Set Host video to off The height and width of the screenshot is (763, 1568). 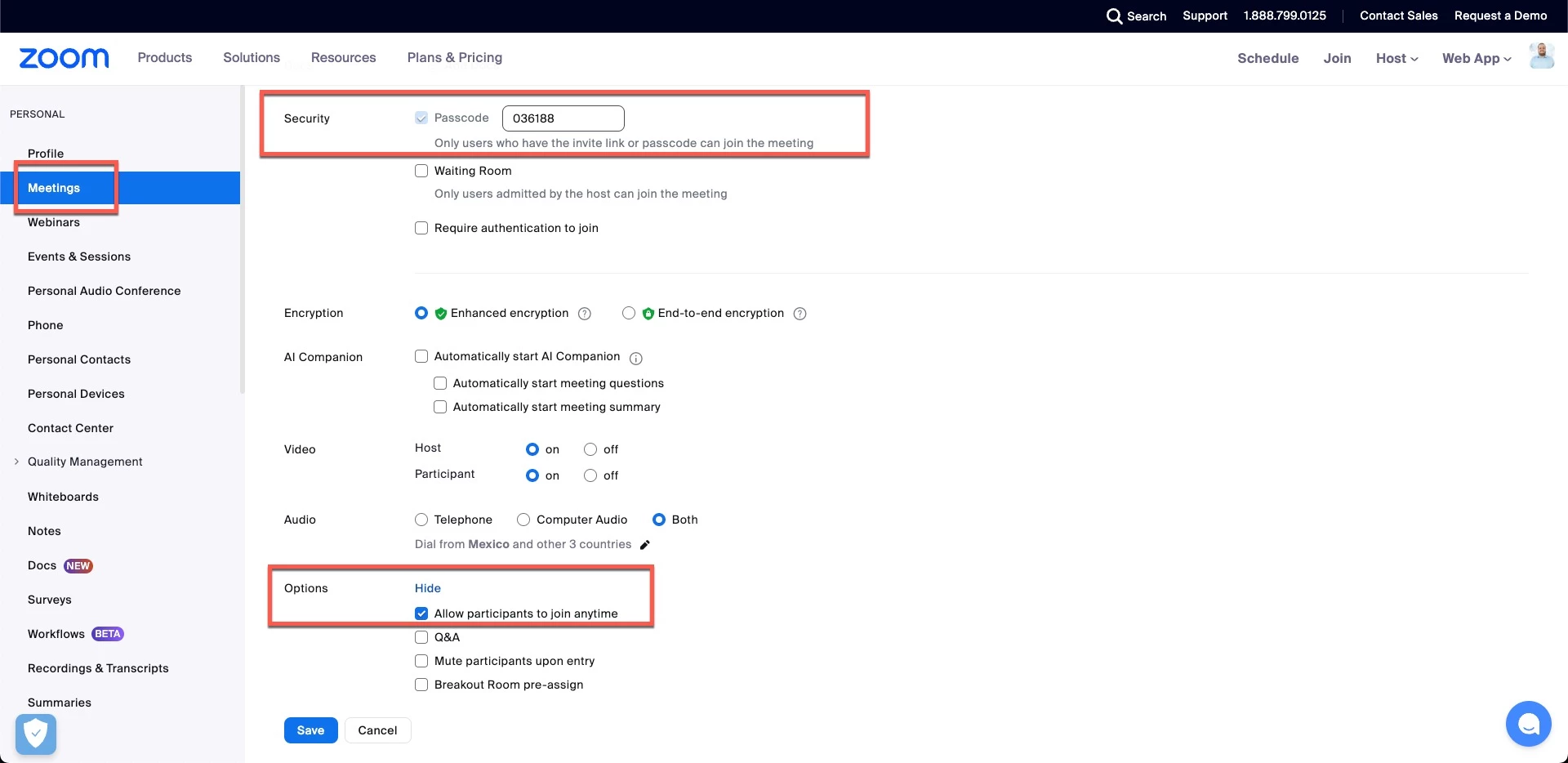click(x=590, y=449)
